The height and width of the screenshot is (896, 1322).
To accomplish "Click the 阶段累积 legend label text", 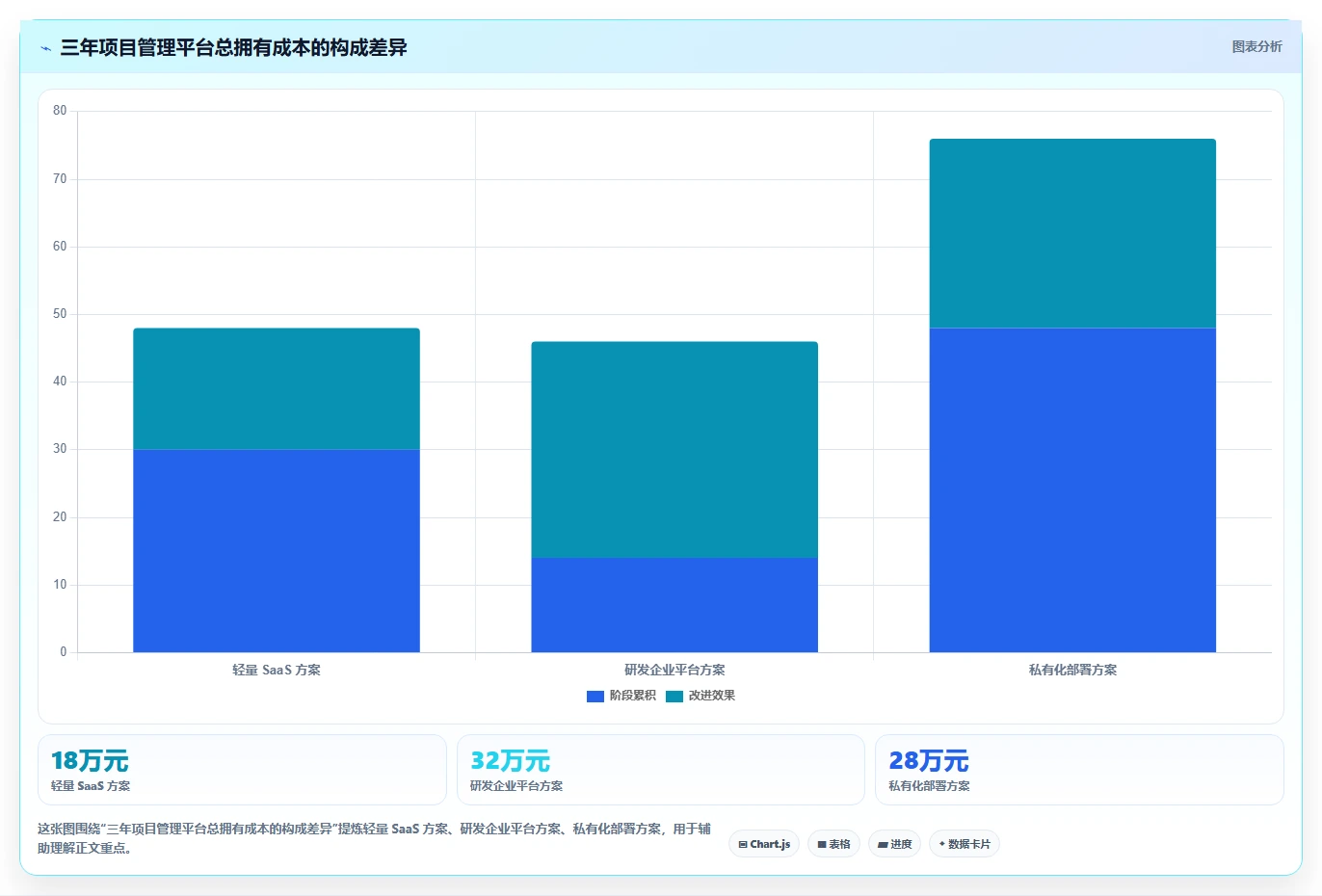I will tap(632, 696).
